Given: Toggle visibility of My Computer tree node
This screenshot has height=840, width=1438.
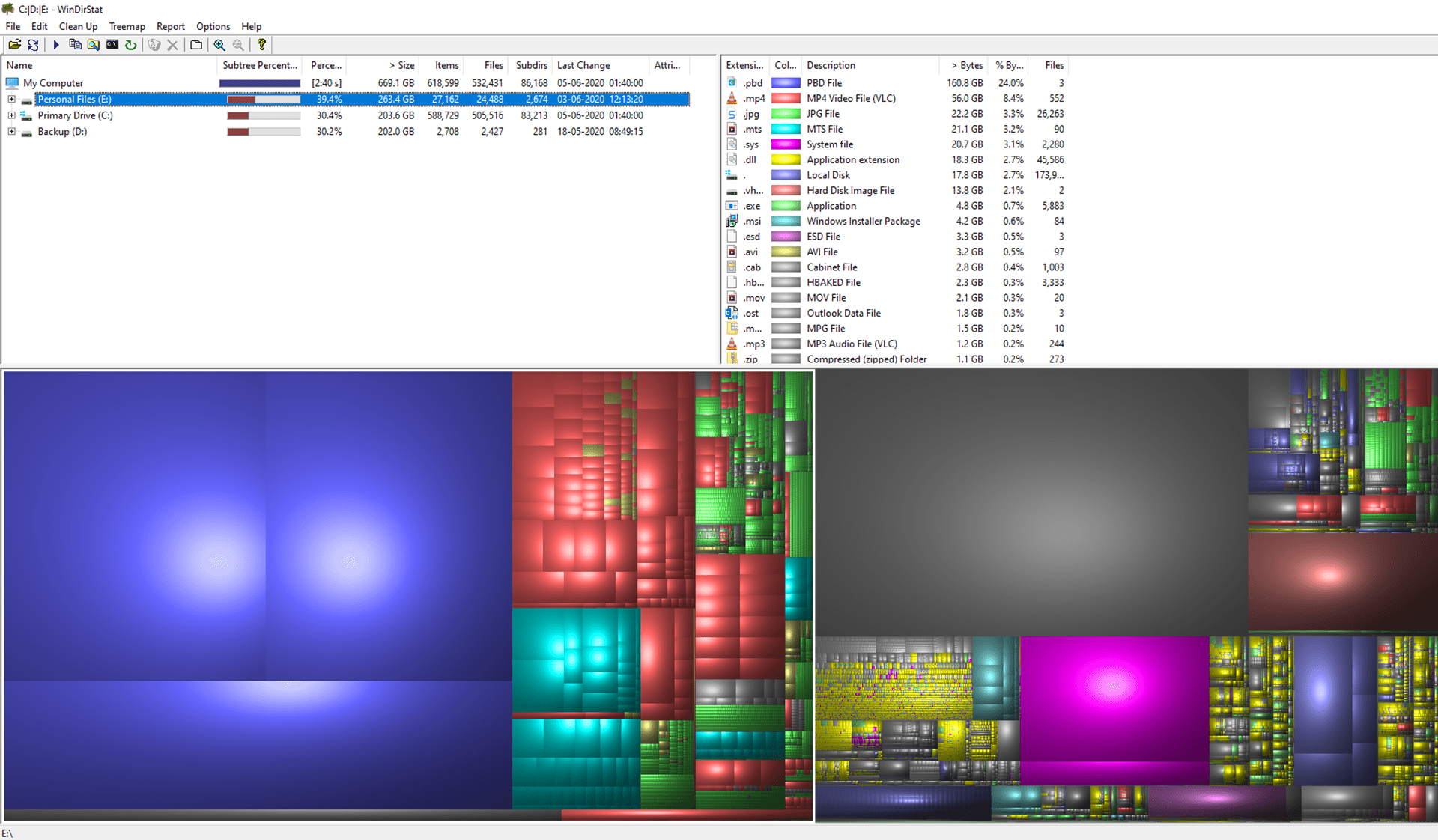Looking at the screenshot, I should pyautogui.click(x=9, y=83).
